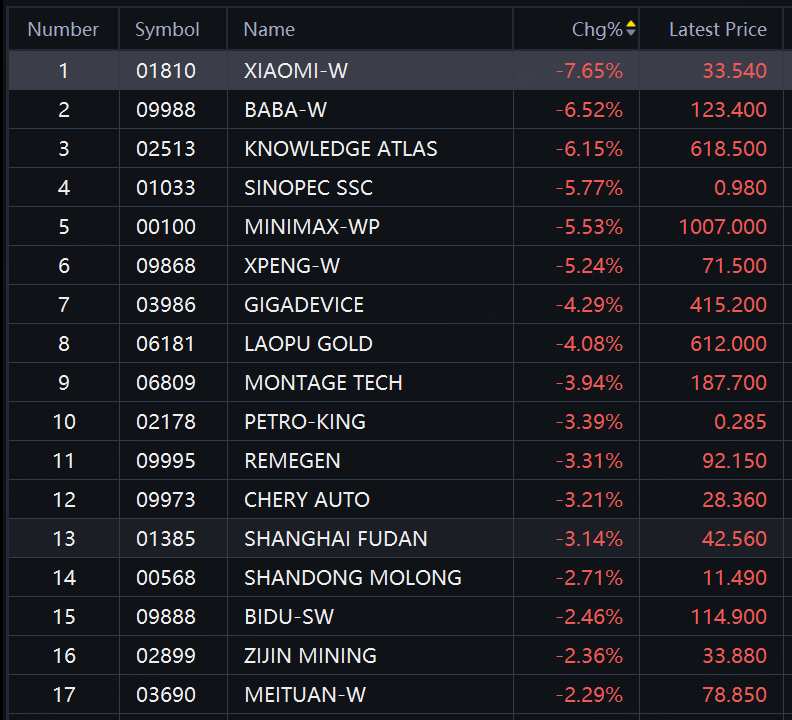
Task: Click the -5.24% change value
Action: (589, 266)
